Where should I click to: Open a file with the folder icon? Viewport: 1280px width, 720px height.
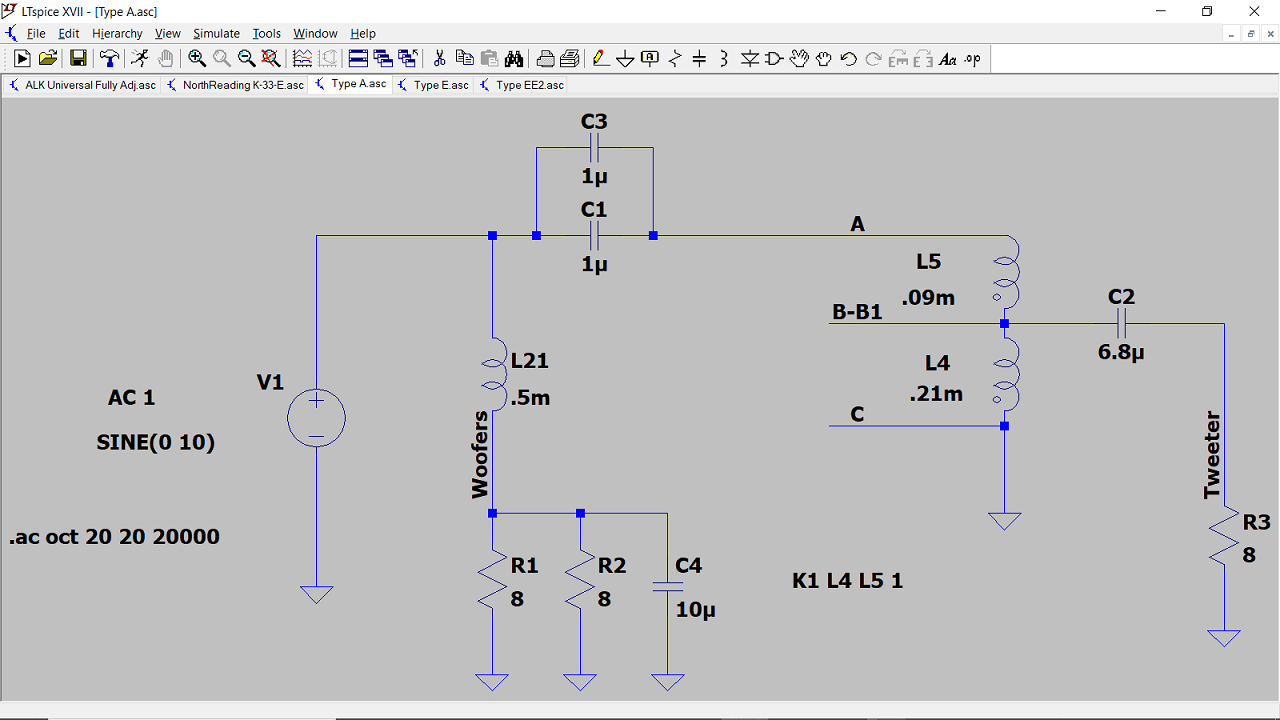(x=47, y=59)
